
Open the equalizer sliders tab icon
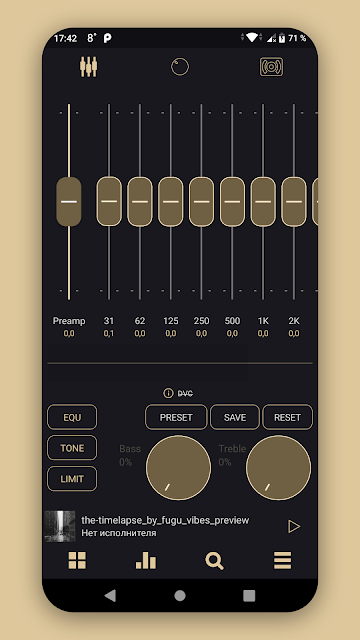coord(89,67)
